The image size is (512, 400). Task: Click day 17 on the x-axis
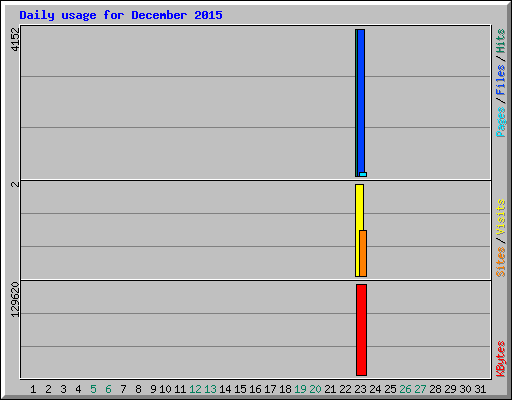pyautogui.click(x=270, y=389)
